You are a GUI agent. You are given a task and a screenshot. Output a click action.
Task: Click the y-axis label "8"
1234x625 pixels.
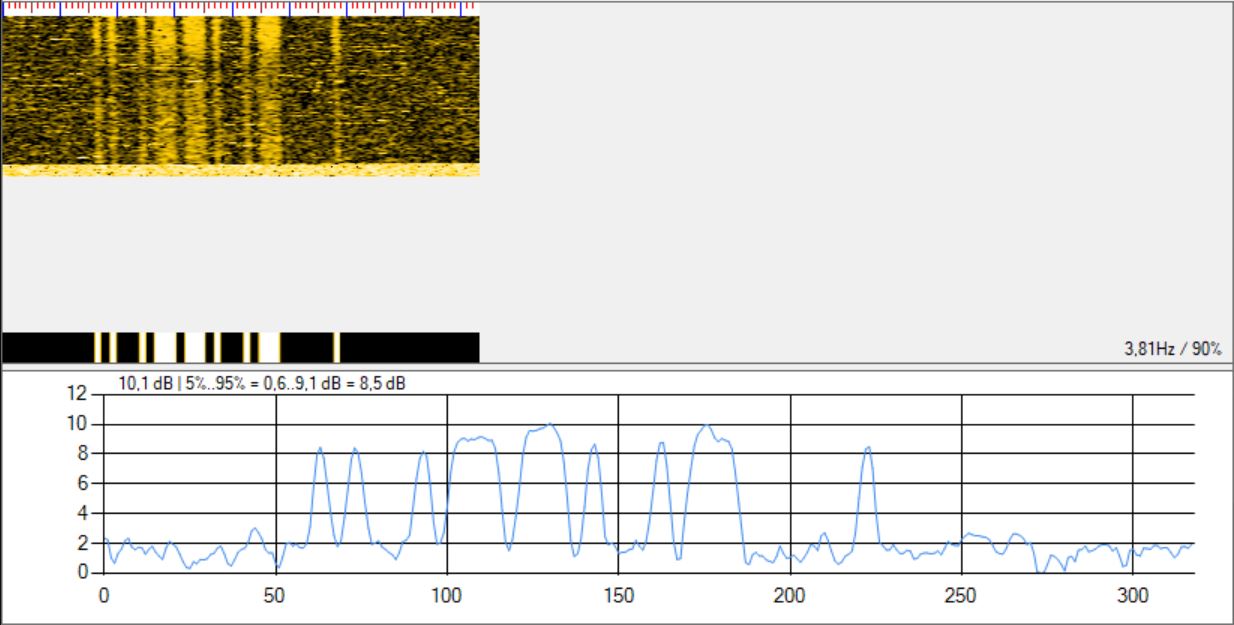coord(85,454)
